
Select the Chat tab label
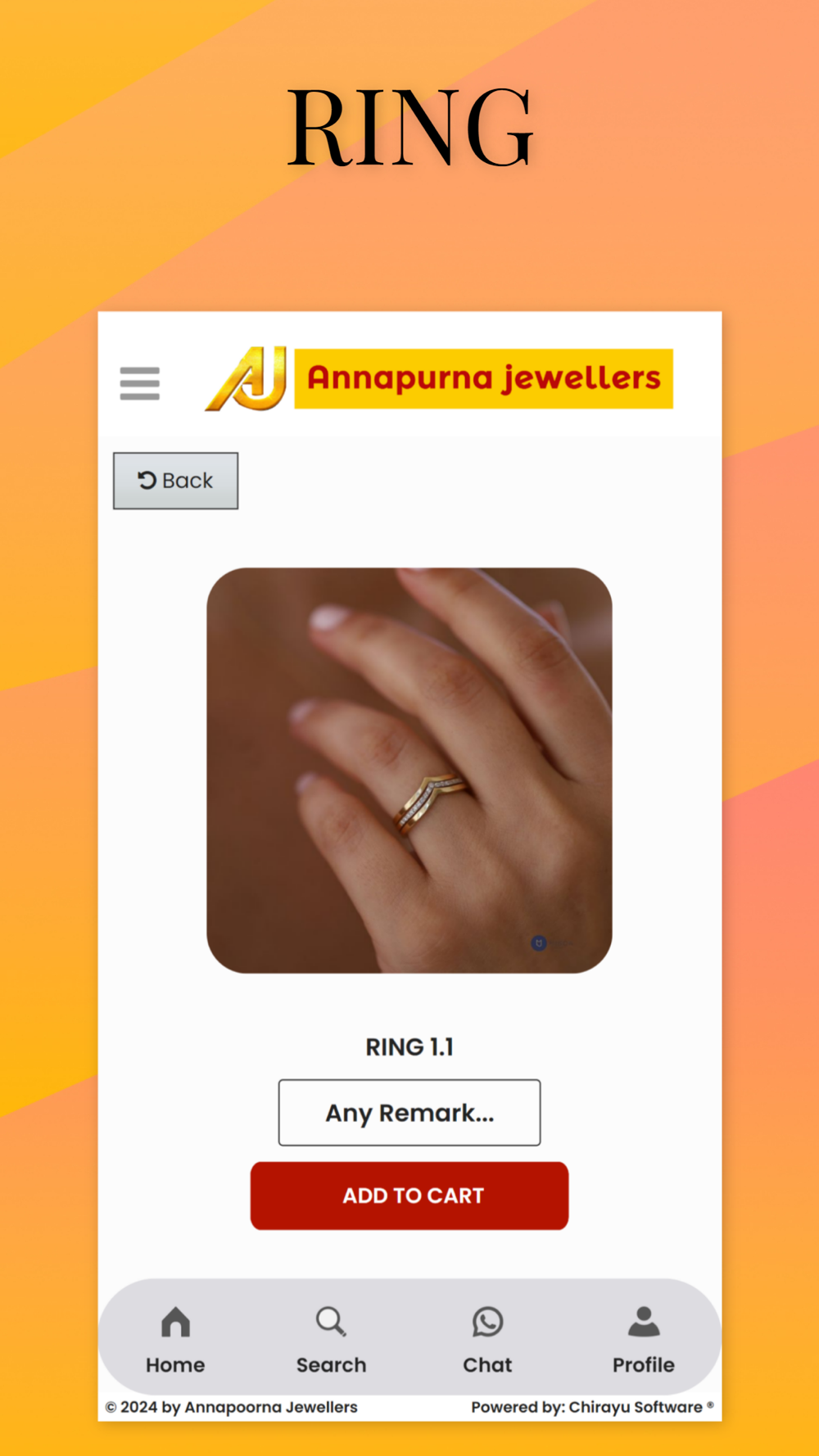pyautogui.click(x=487, y=1364)
